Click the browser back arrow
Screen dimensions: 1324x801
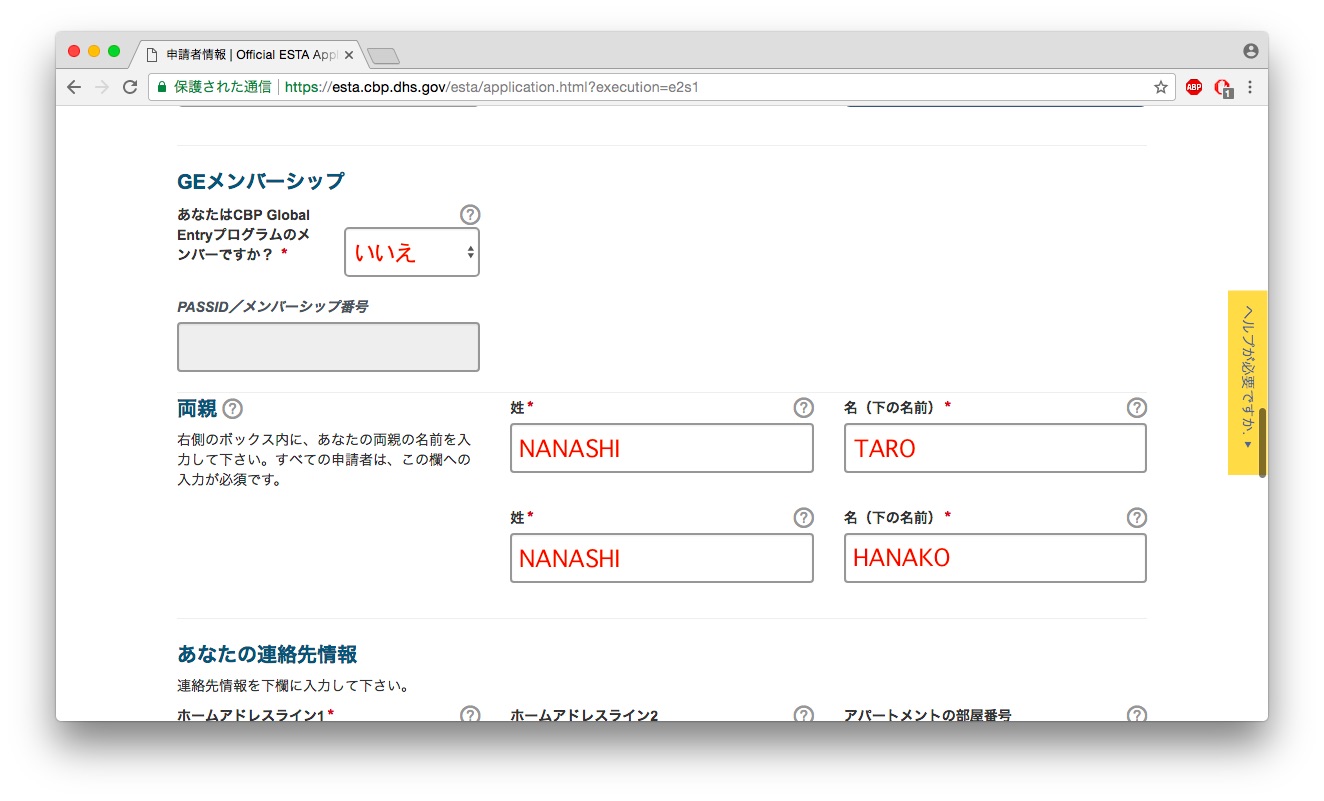(74, 87)
